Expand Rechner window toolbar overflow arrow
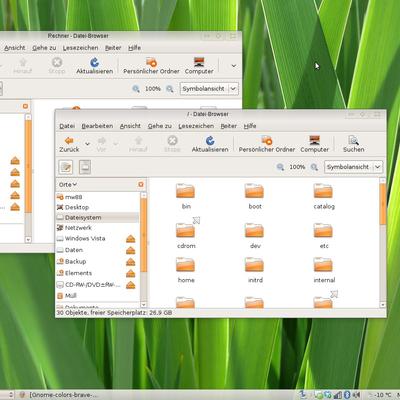 [234, 66]
